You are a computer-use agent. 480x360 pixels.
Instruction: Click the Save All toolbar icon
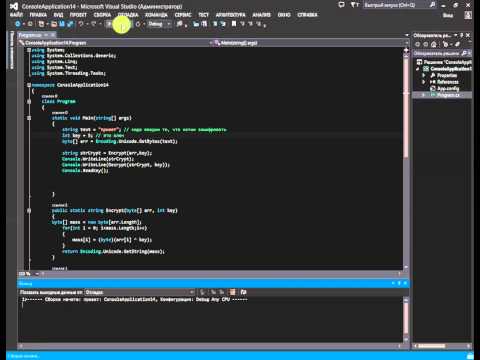pos(70,24)
